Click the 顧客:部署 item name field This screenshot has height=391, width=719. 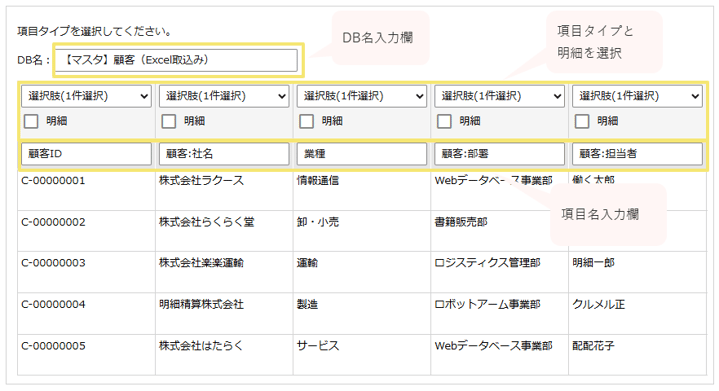pyautogui.click(x=499, y=154)
